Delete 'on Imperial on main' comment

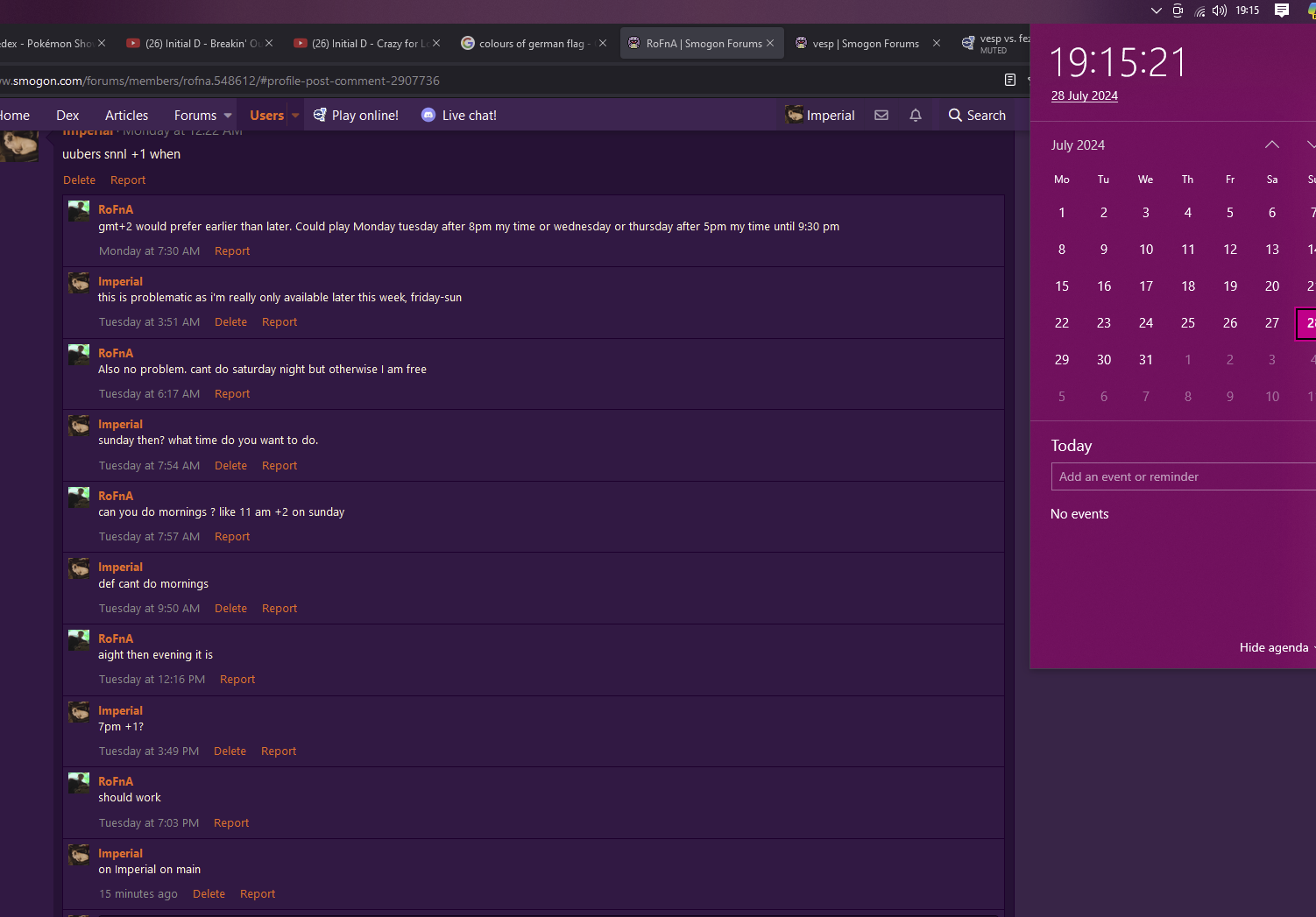tap(209, 893)
